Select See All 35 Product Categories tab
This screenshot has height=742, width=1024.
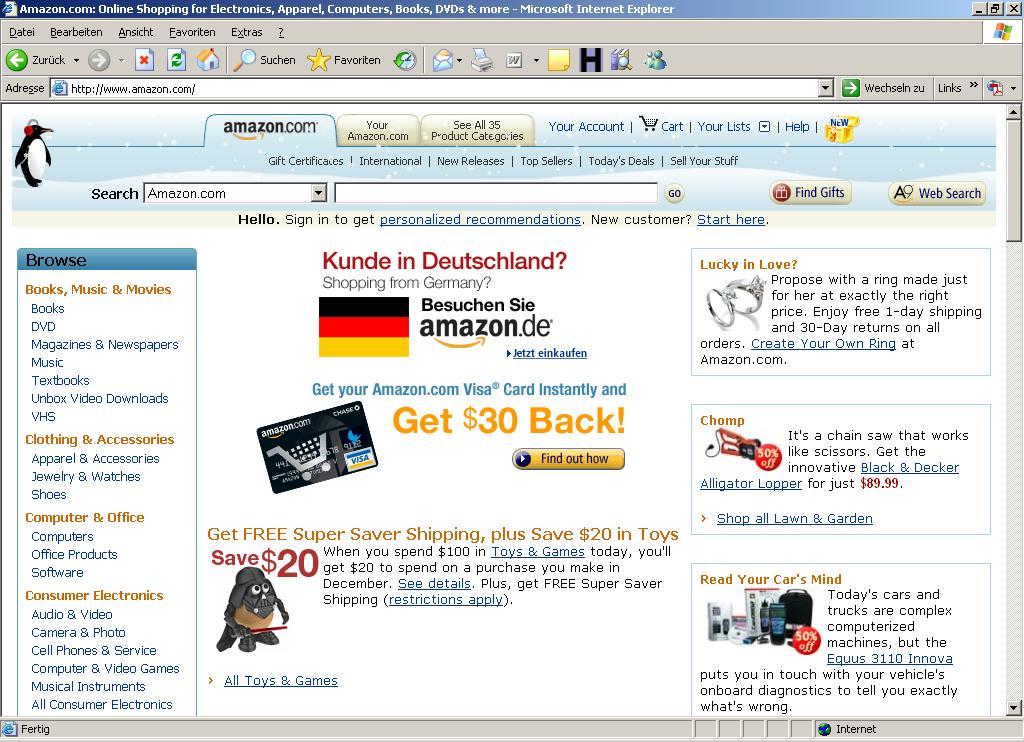477,131
